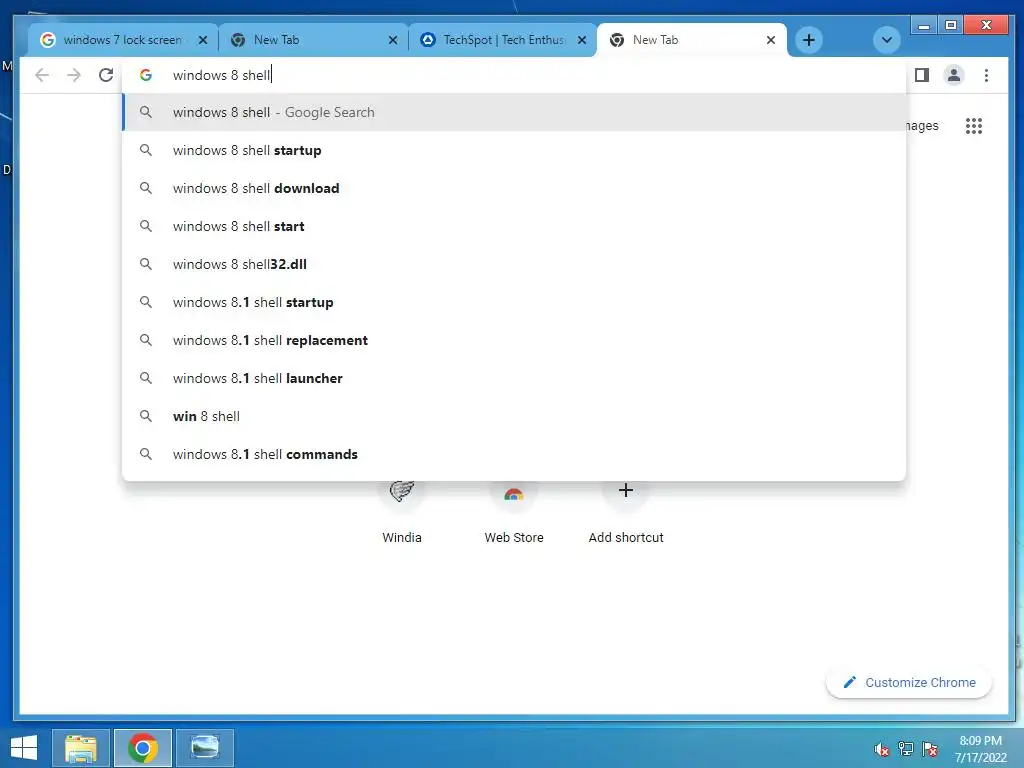Image resolution: width=1024 pixels, height=768 pixels.
Task: Open File Explorer from taskbar
Action: click(81, 748)
